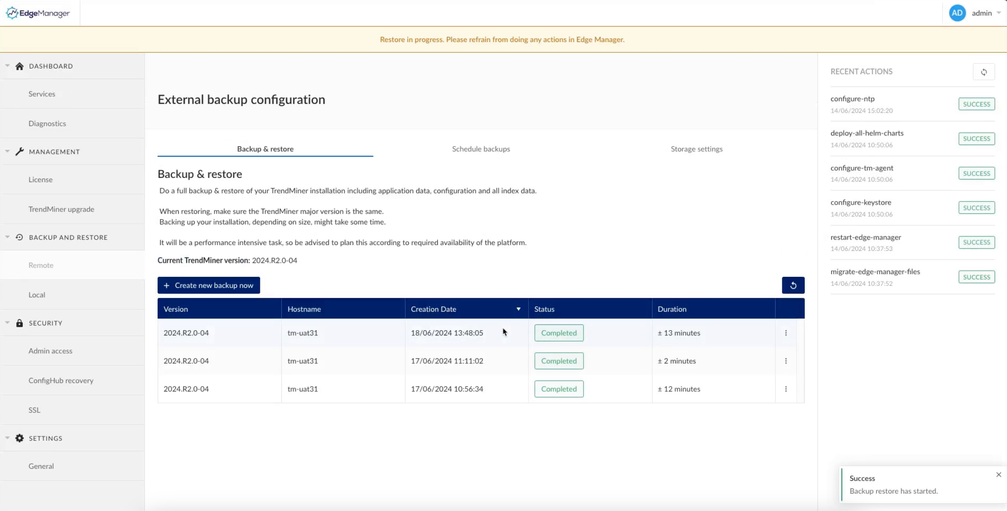Image resolution: width=1007 pixels, height=511 pixels.
Task: Open actions menu for 18/06/2024 backup
Action: [786, 333]
